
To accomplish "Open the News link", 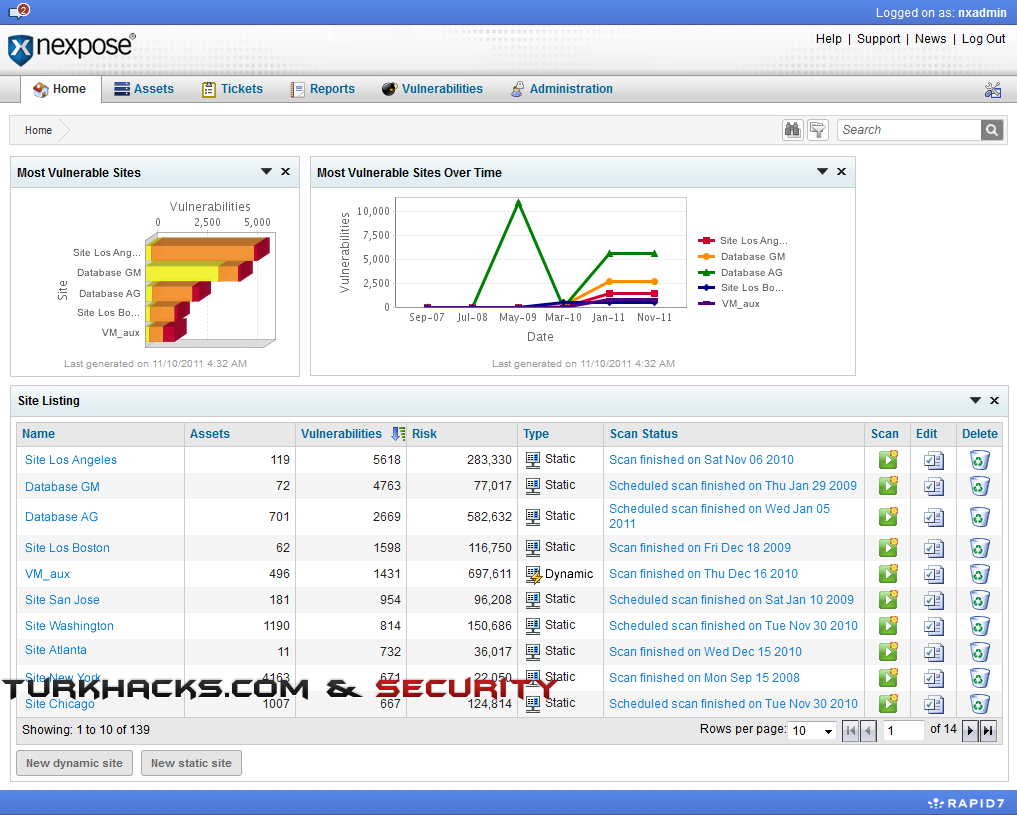I will 930,39.
